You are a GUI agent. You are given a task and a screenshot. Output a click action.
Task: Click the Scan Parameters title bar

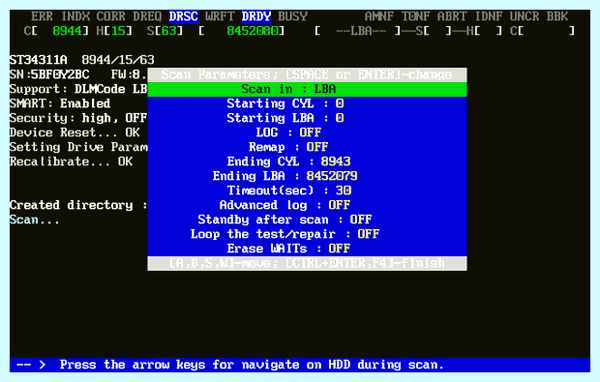307,75
